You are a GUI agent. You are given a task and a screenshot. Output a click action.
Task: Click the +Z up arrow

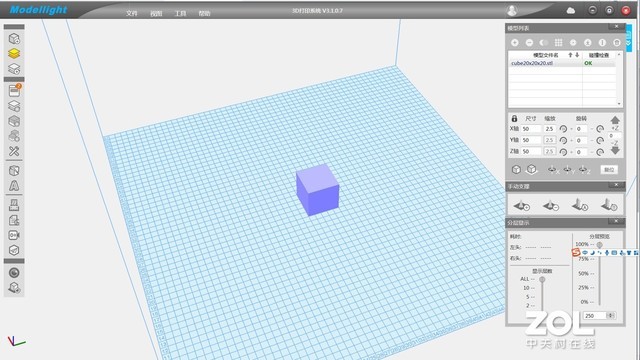click(615, 120)
